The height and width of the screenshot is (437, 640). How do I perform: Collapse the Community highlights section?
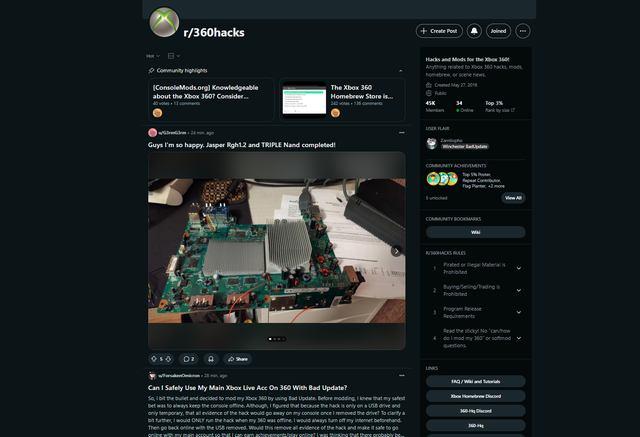(x=400, y=71)
